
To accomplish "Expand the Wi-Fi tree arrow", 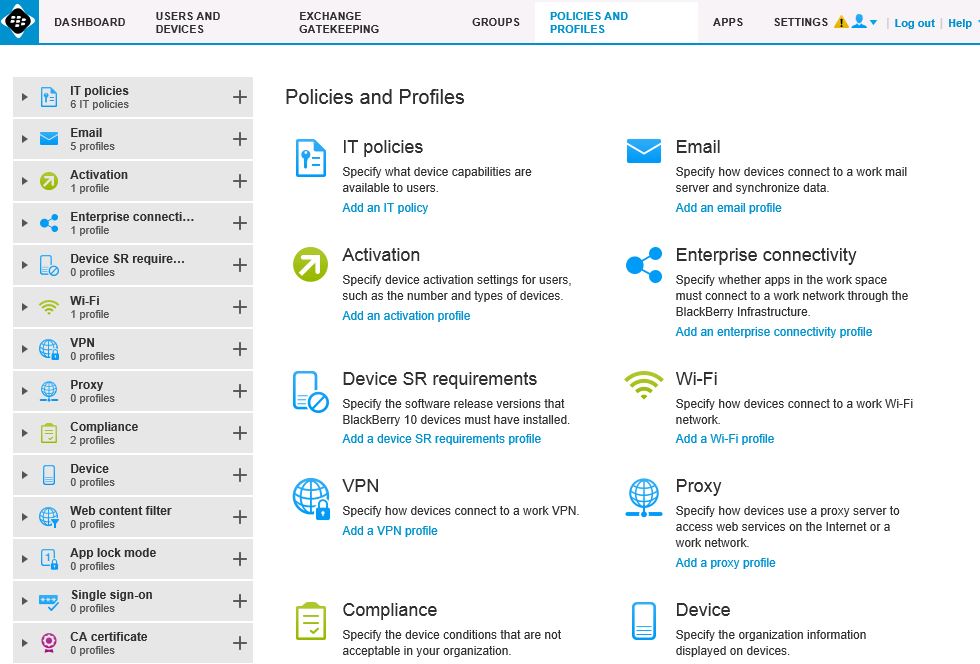I will click(24, 307).
